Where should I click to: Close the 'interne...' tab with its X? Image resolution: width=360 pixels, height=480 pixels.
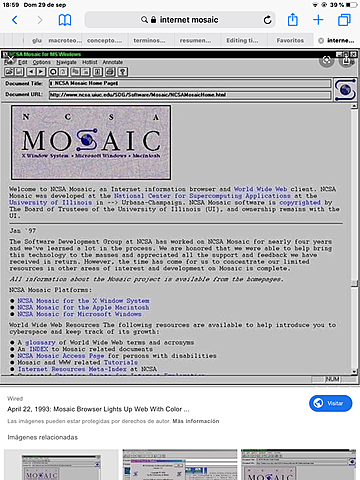tap(321, 41)
